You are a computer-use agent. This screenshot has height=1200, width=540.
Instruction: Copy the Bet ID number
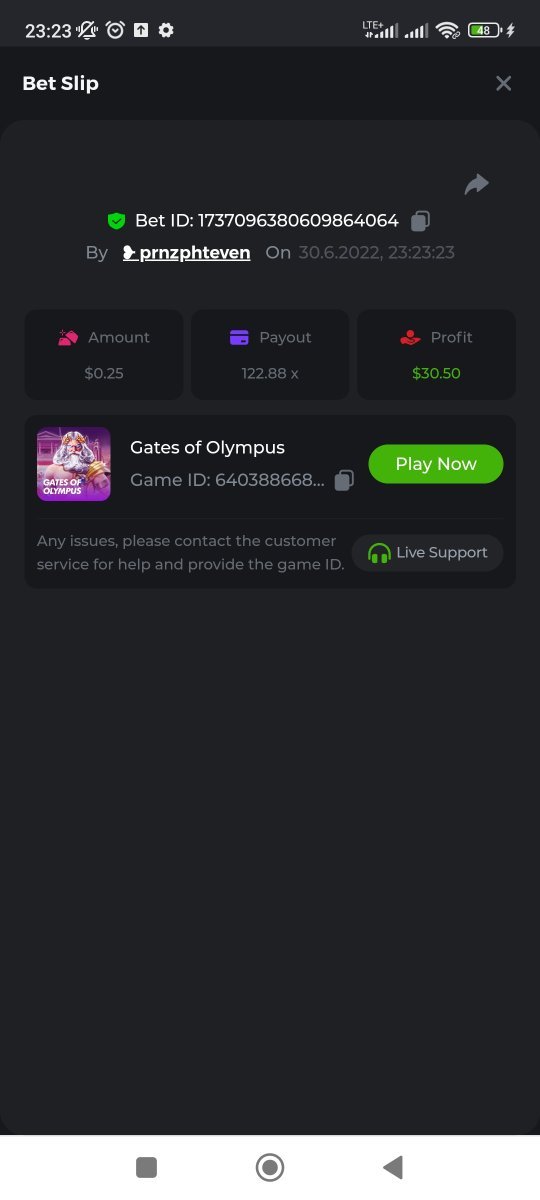(421, 220)
